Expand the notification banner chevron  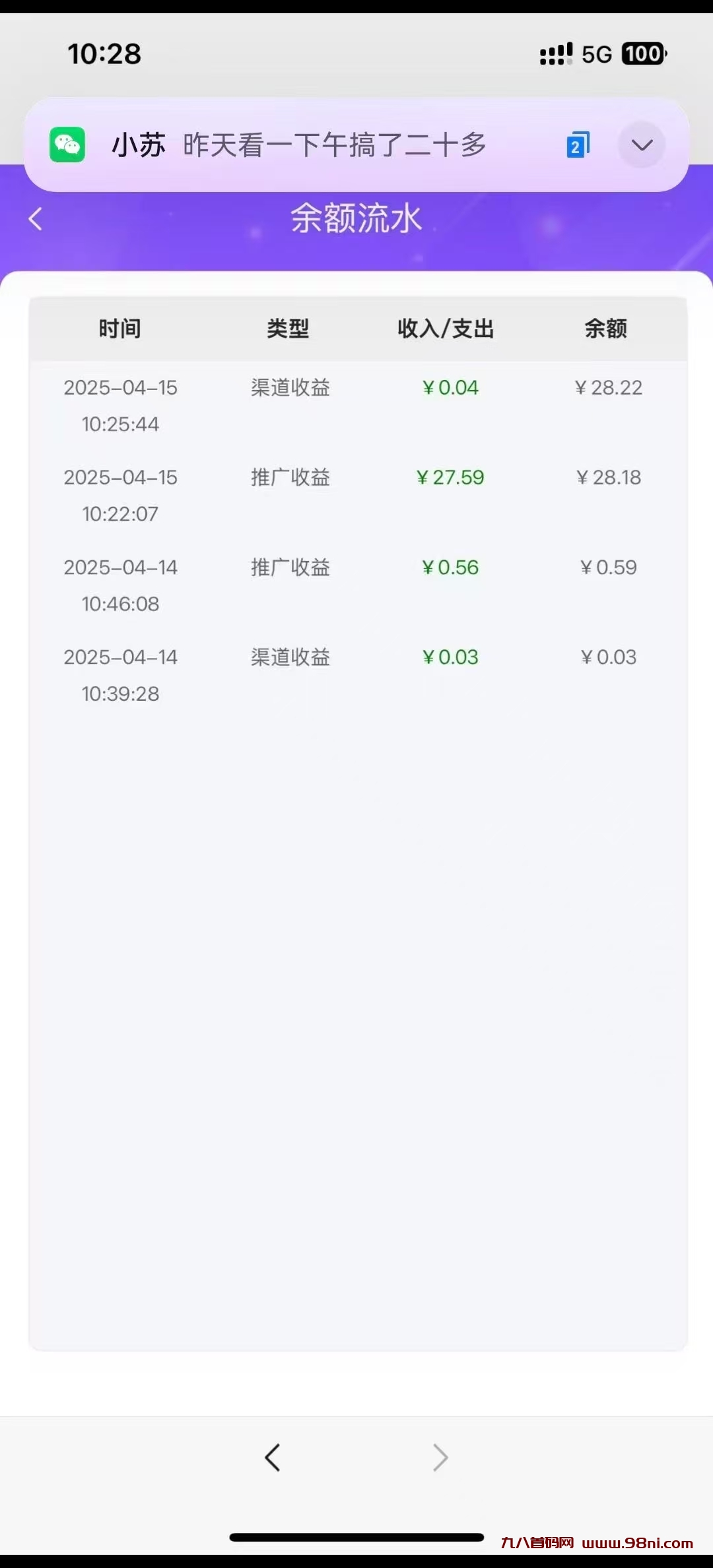[642, 145]
